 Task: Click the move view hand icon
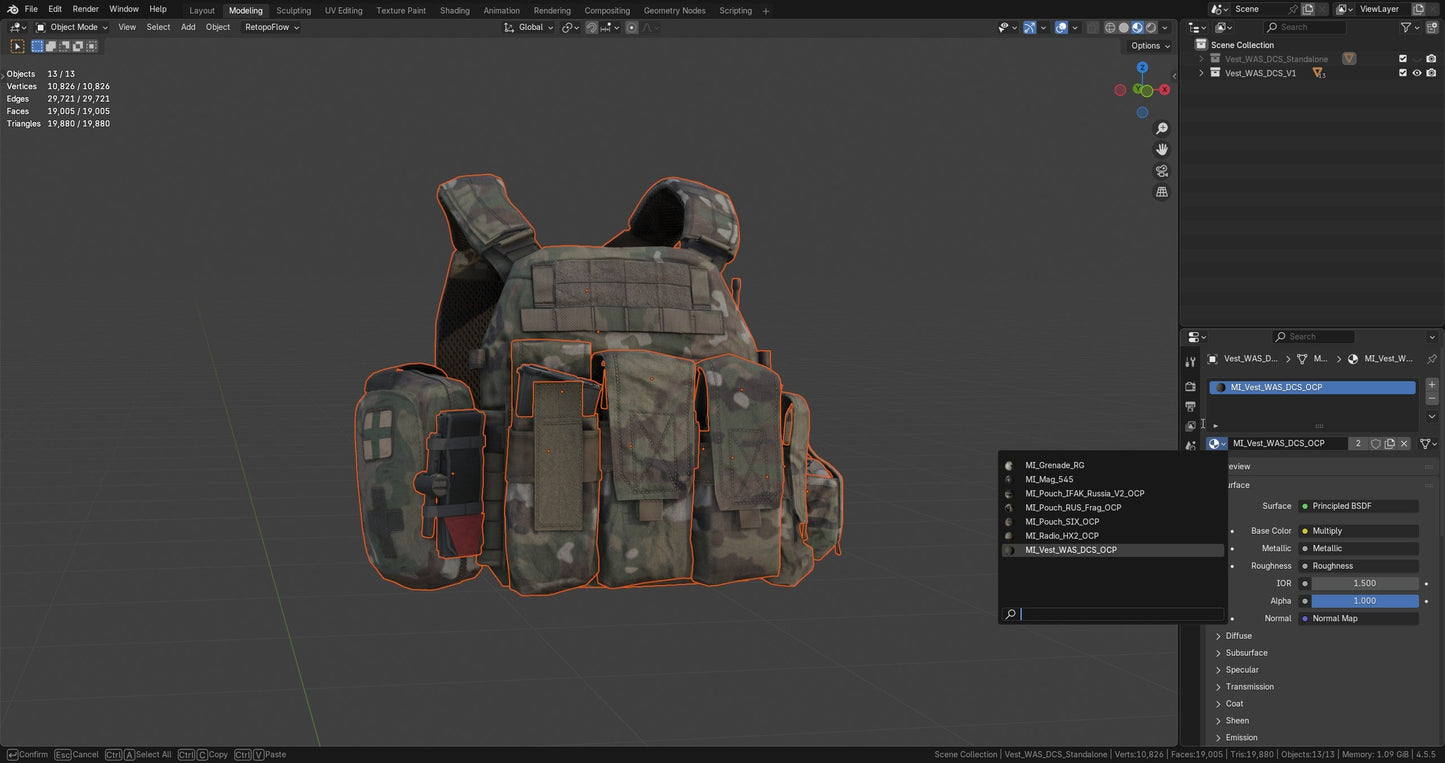point(1162,149)
